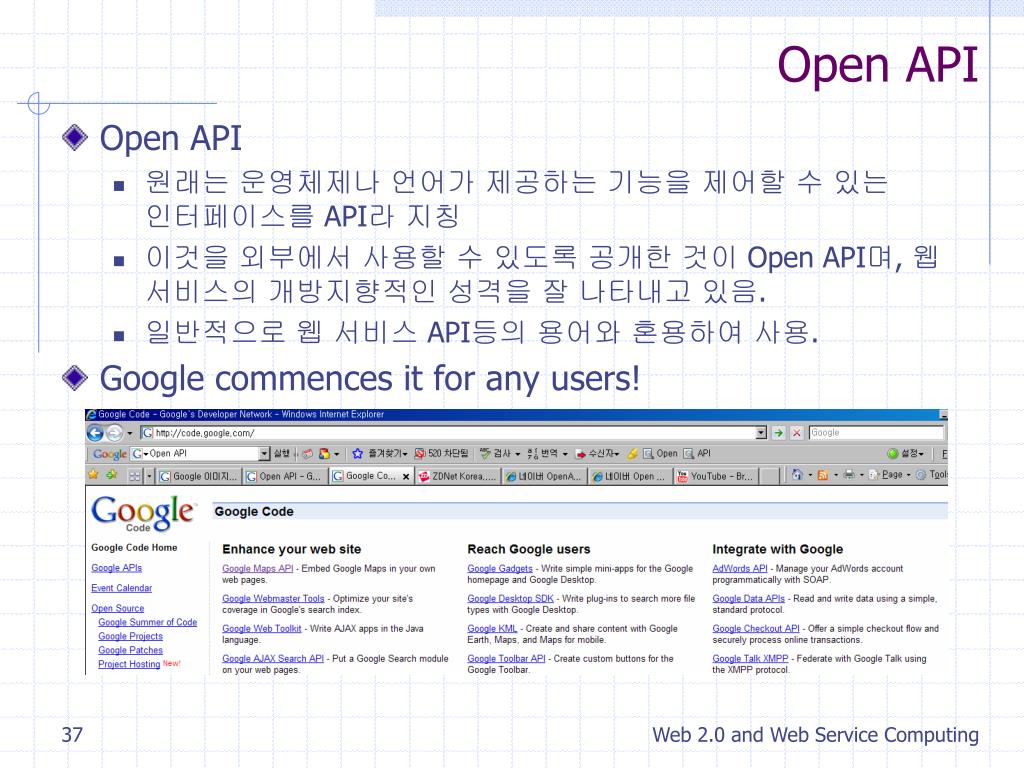Open the Google Checkout API link

pos(756,629)
